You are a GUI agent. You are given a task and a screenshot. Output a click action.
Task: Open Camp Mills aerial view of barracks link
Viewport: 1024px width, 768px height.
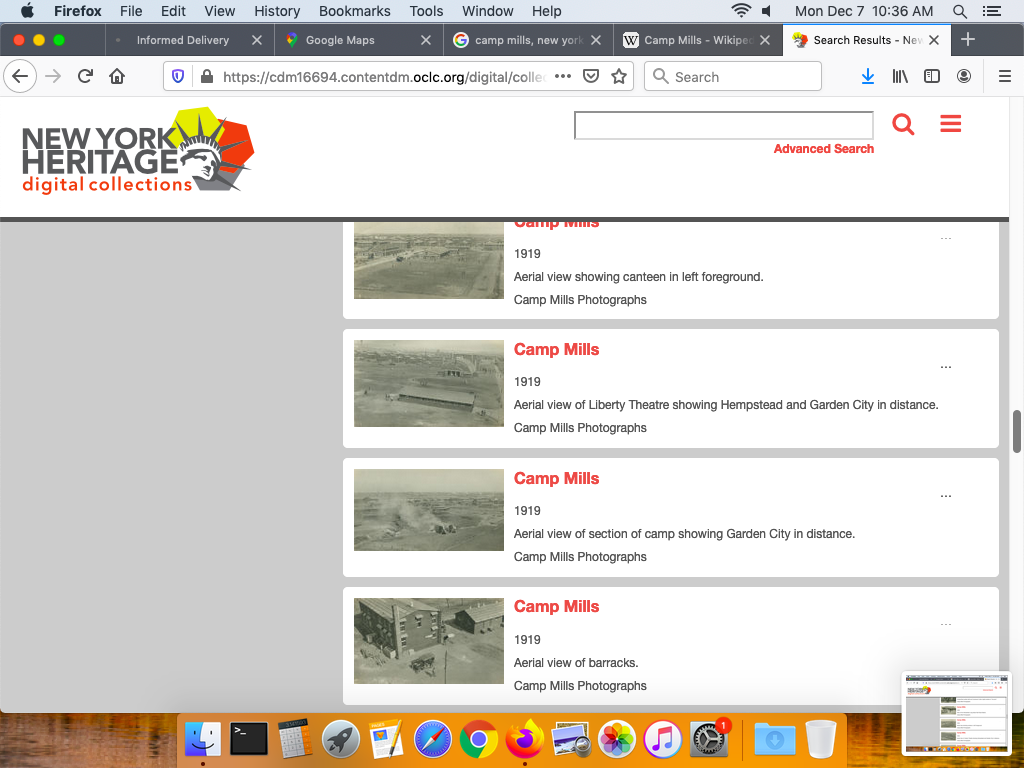556,607
